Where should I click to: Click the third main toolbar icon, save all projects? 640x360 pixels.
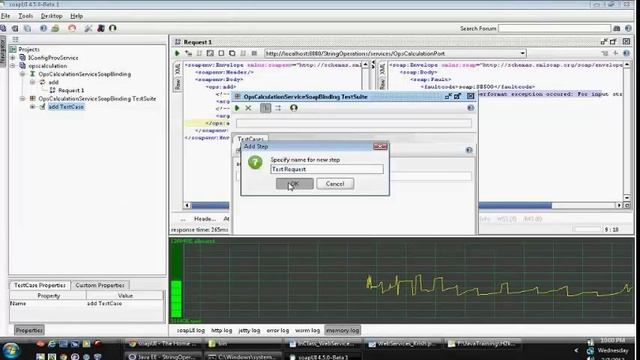click(x=27, y=28)
